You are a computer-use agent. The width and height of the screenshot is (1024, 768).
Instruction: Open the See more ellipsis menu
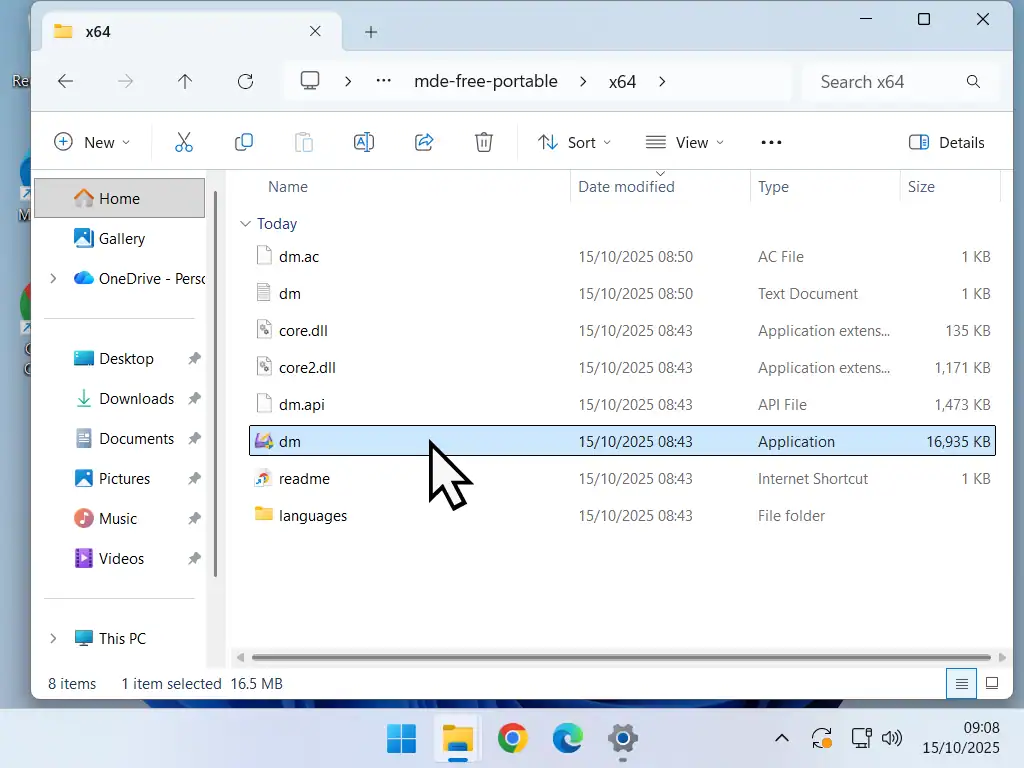coord(771,142)
